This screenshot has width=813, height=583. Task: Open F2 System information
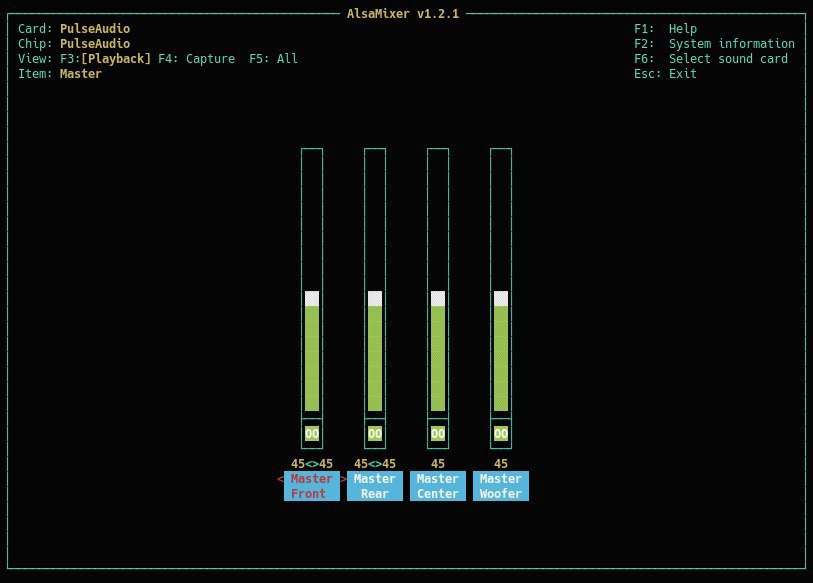pyautogui.click(x=714, y=44)
